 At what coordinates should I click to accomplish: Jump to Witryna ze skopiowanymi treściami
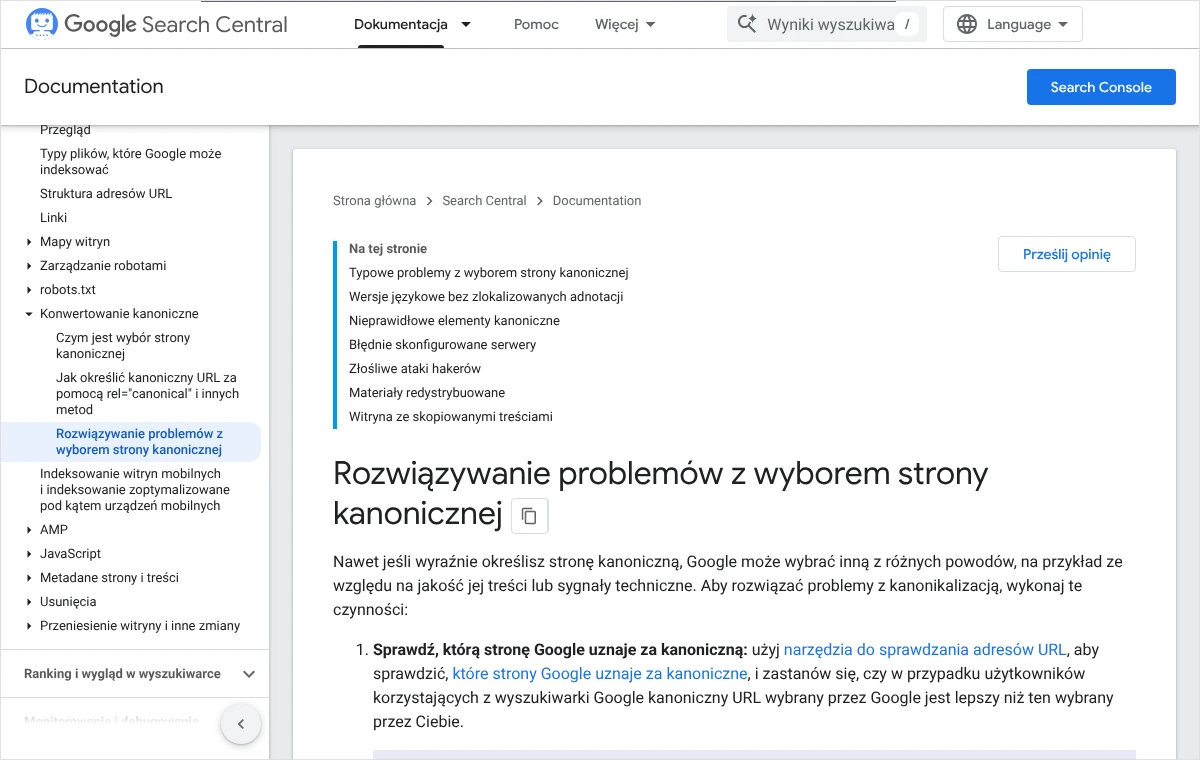coord(451,417)
